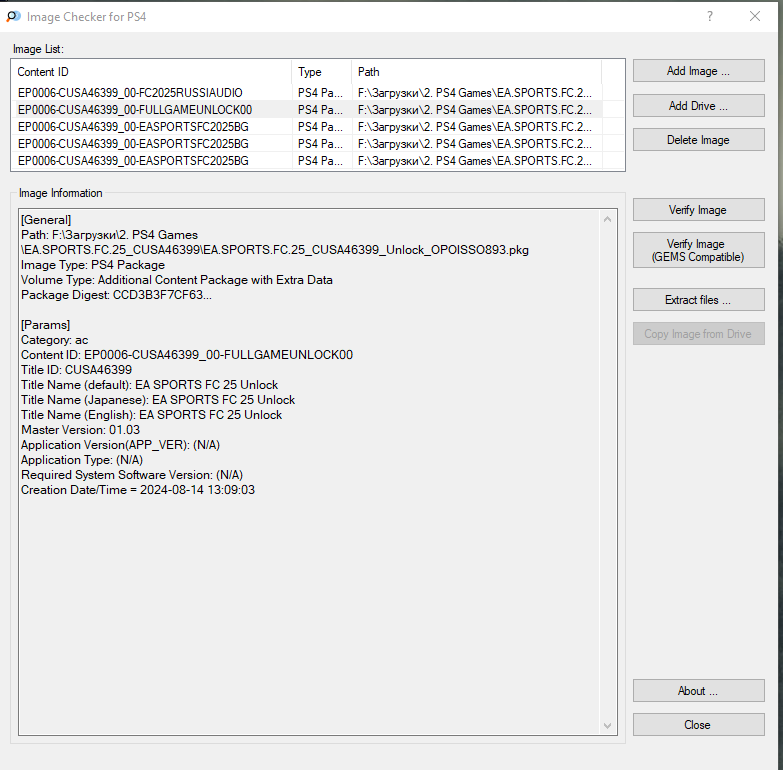This screenshot has height=770, width=783.
Task: Click the Type cell of FC2025RUSSIAUDIO row
Action: [321, 93]
